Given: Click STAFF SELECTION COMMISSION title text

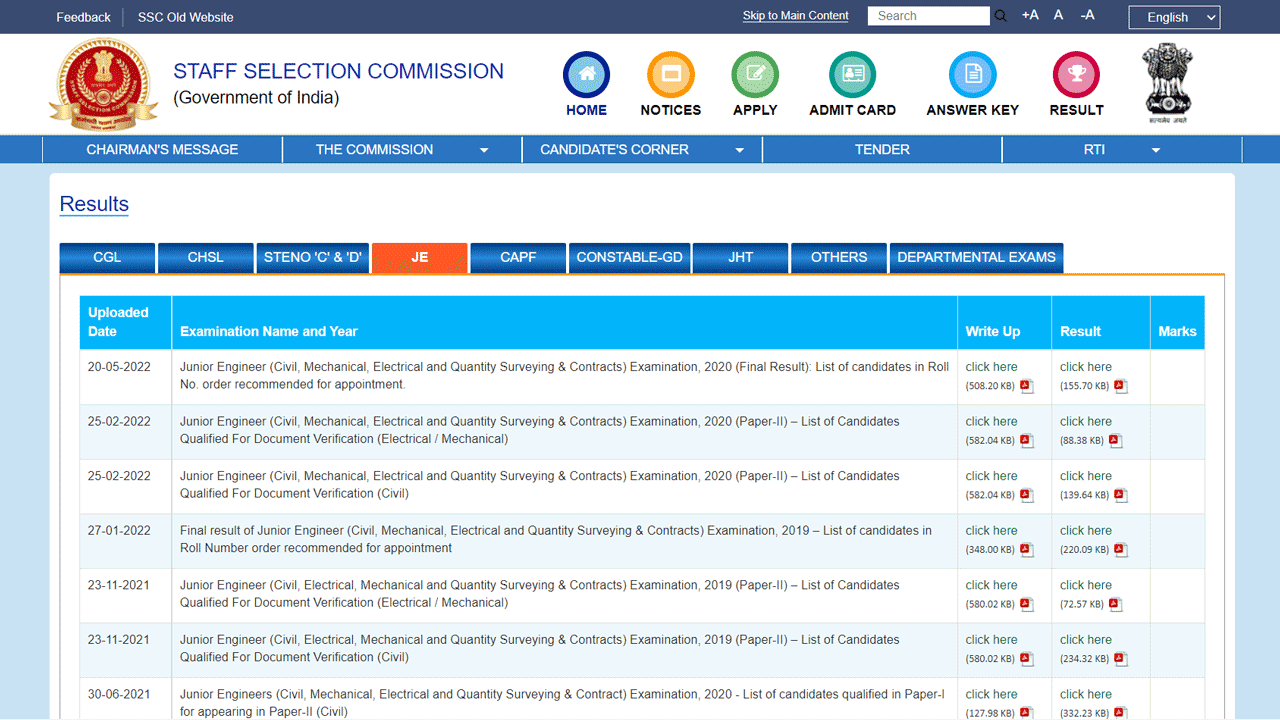Looking at the screenshot, I should [338, 71].
